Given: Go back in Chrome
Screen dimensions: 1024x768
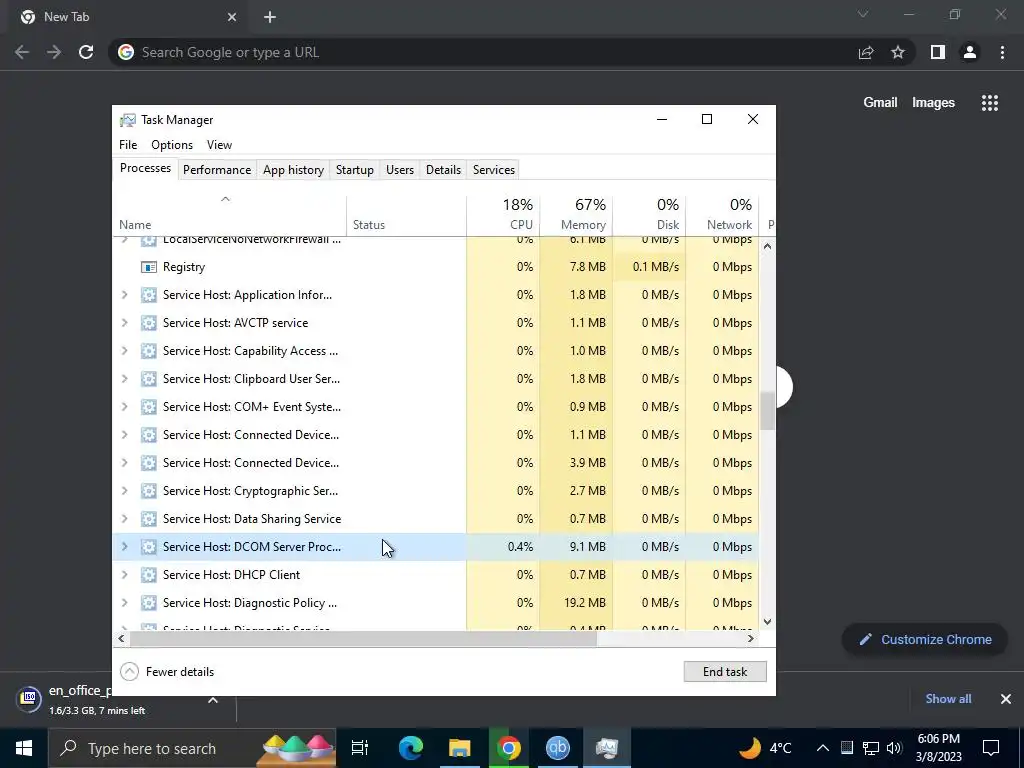Looking at the screenshot, I should 22,52.
